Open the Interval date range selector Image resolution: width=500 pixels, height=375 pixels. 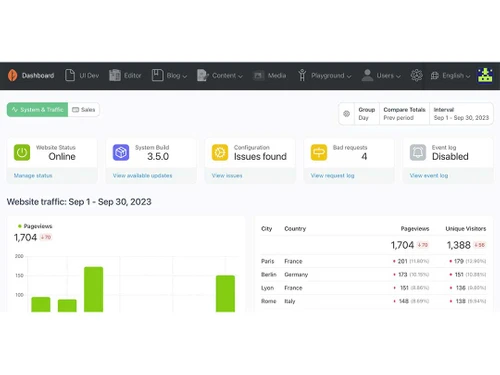(x=461, y=114)
